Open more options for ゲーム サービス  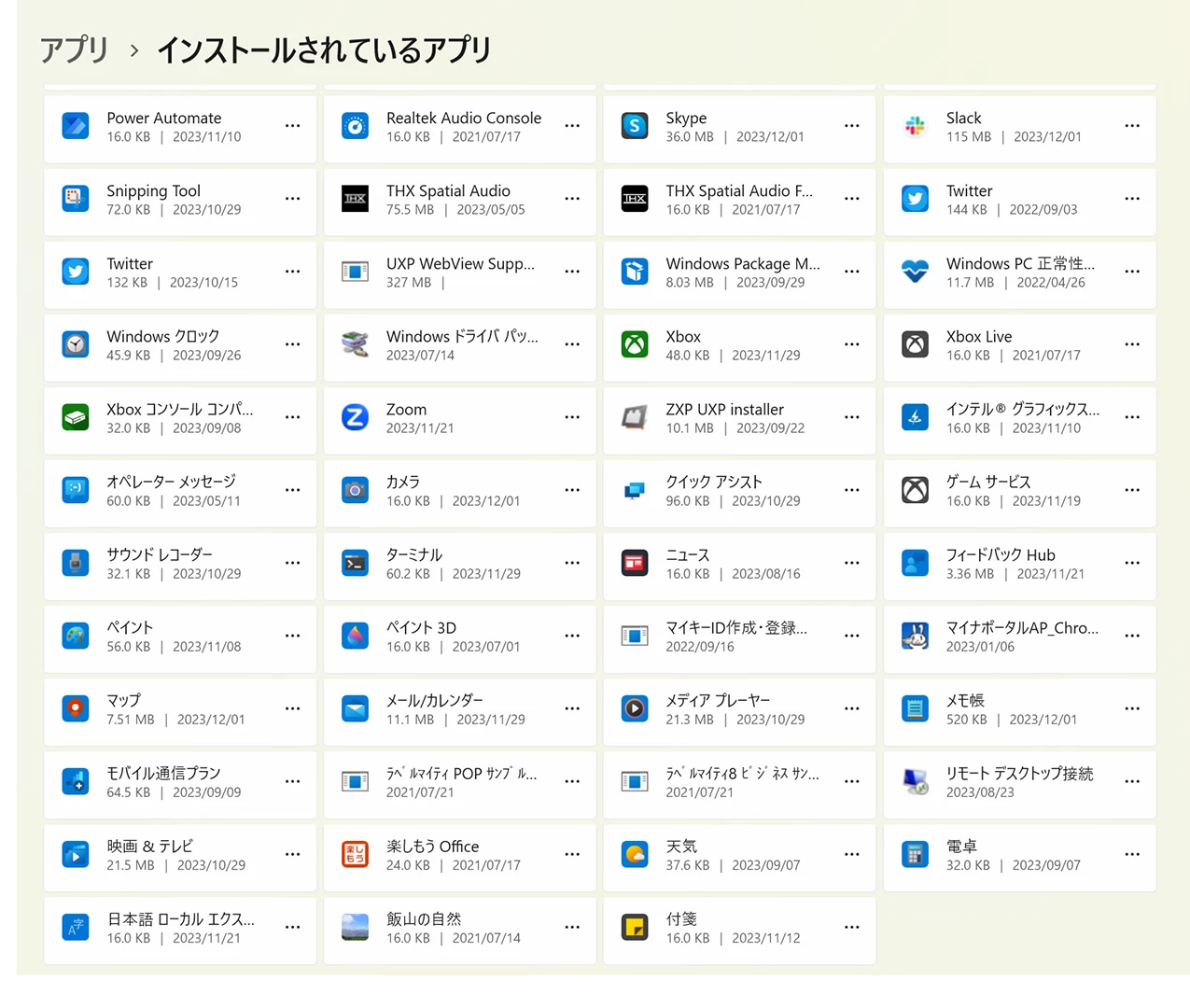pos(1132,490)
